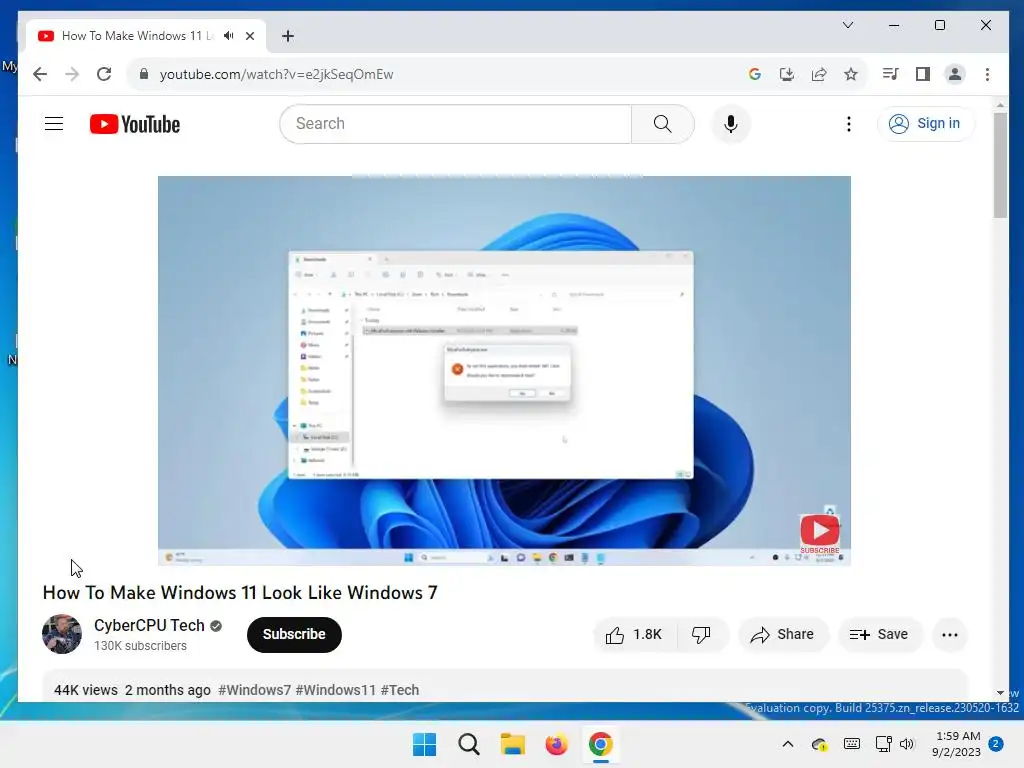
Task: Click the scrollbar down arrow
Action: coord(1000,693)
